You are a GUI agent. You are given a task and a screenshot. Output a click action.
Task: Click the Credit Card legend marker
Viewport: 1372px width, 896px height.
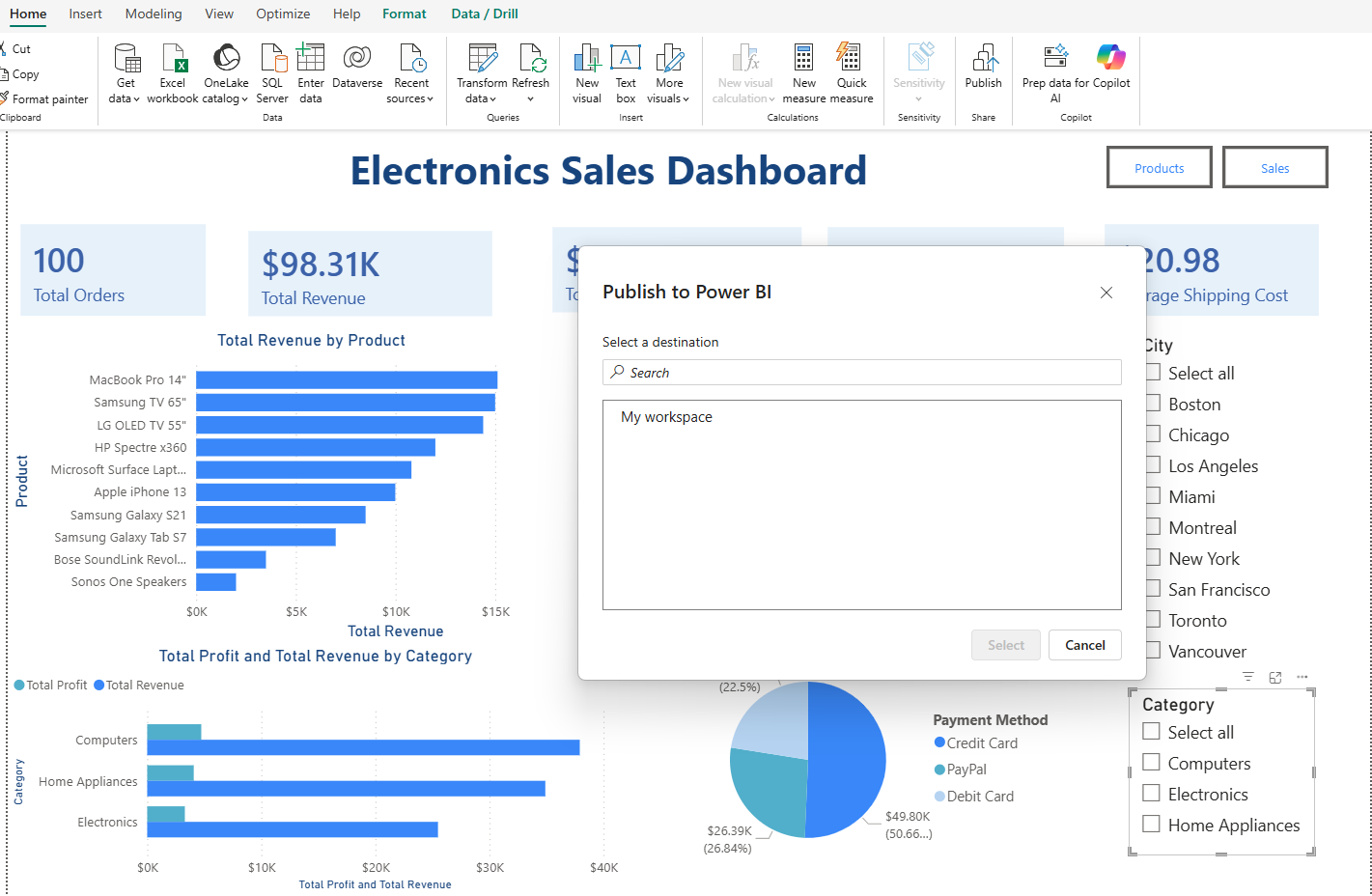[x=939, y=742]
